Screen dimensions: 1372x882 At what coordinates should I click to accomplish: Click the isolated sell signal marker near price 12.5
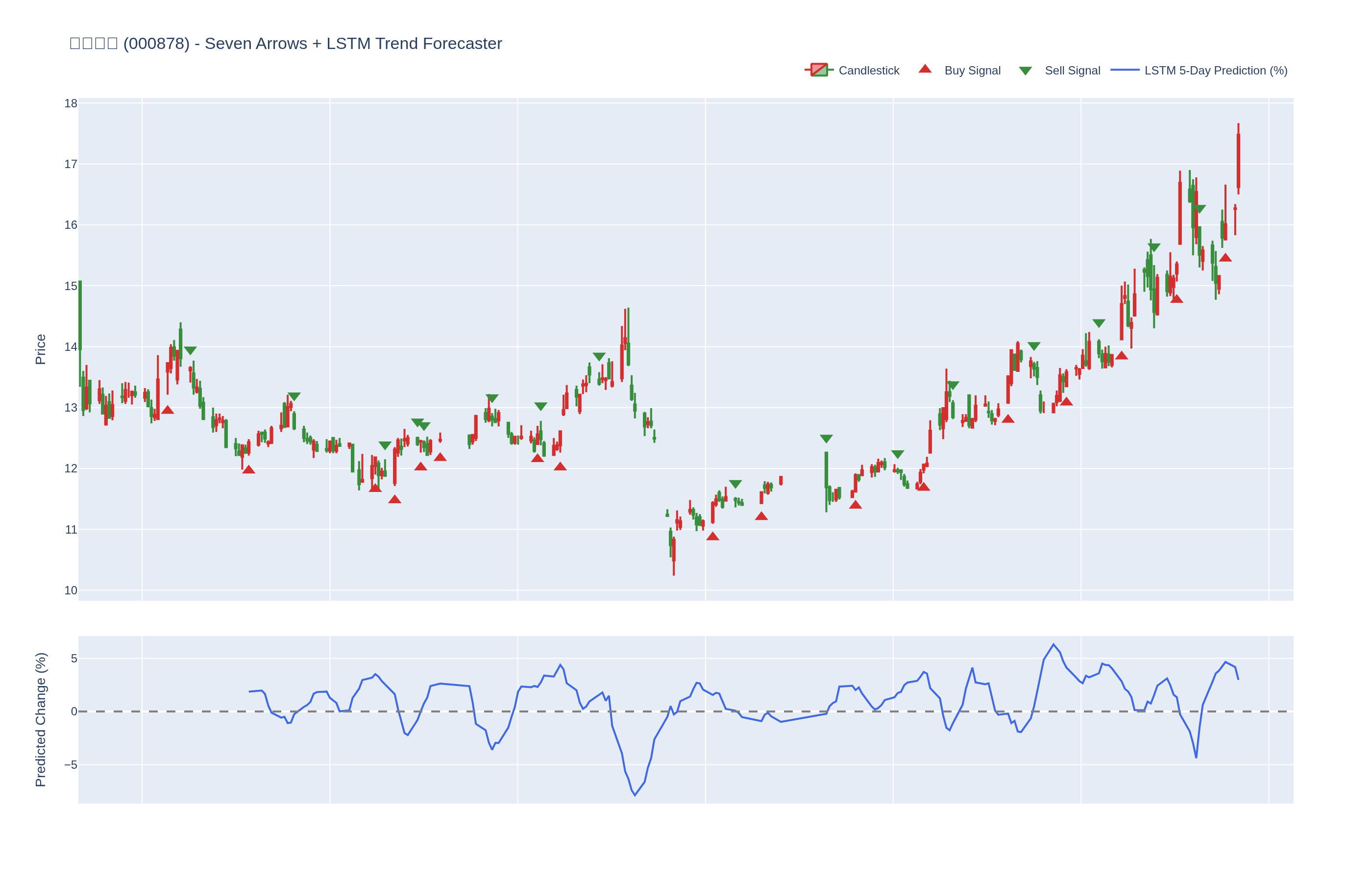[826, 439]
